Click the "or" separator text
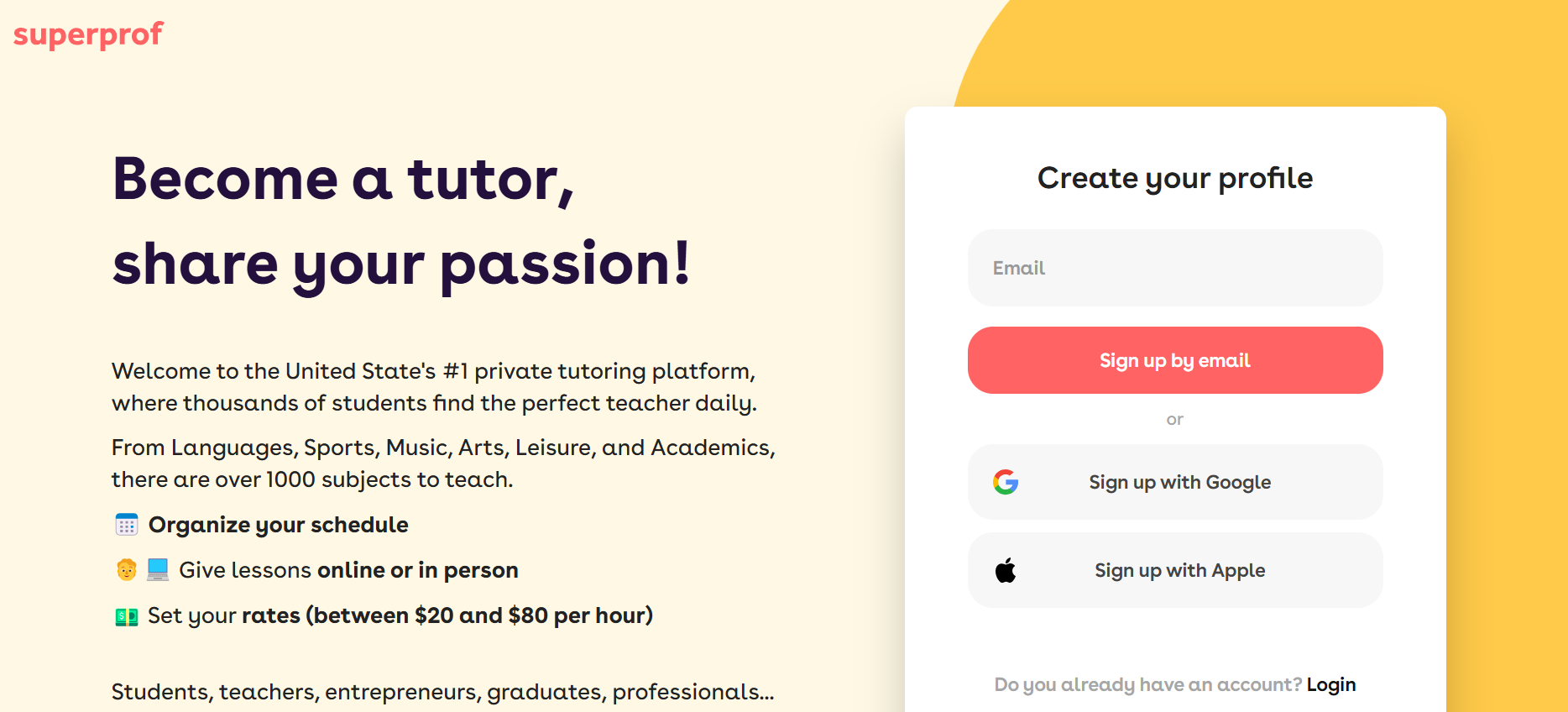The height and width of the screenshot is (712, 1568). (1175, 420)
